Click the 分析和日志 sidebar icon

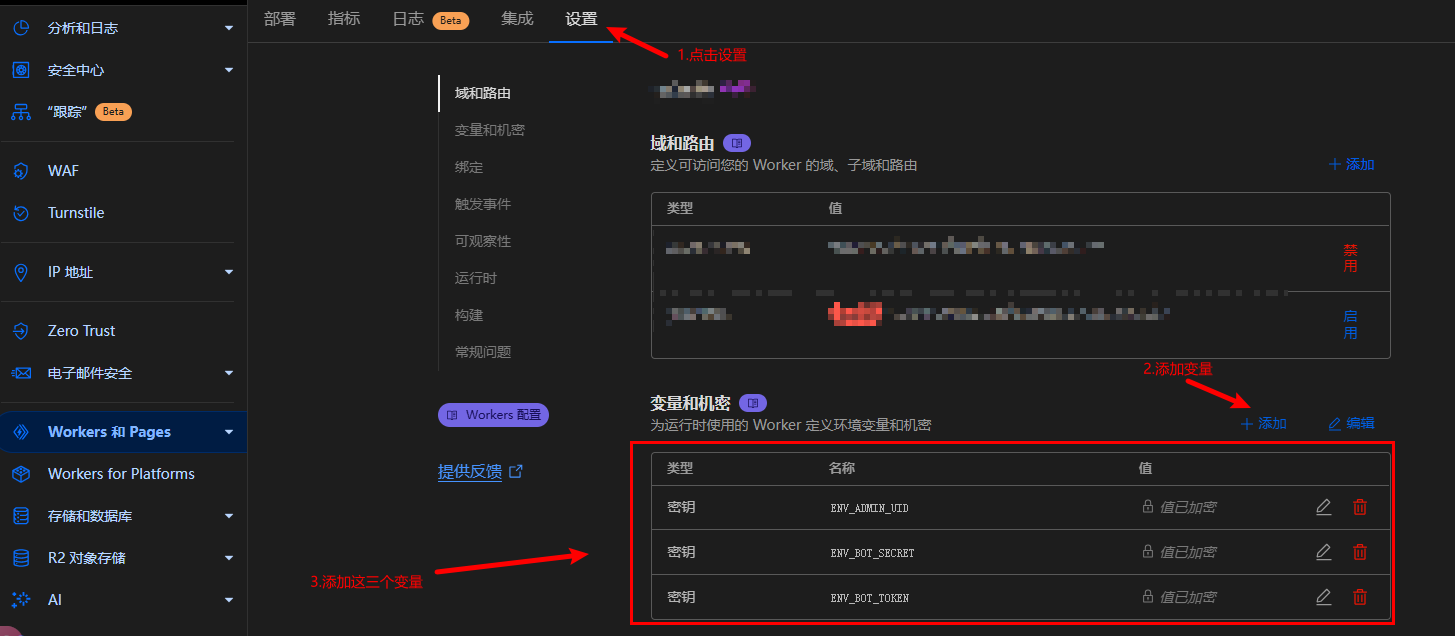coord(21,28)
